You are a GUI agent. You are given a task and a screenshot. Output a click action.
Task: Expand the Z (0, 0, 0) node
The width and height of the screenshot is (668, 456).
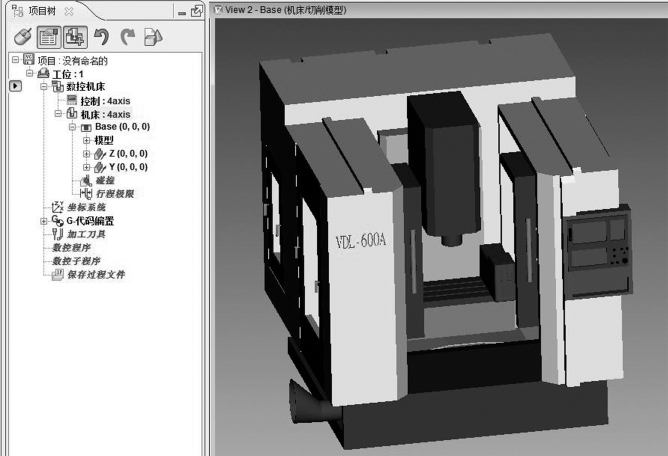(86, 154)
